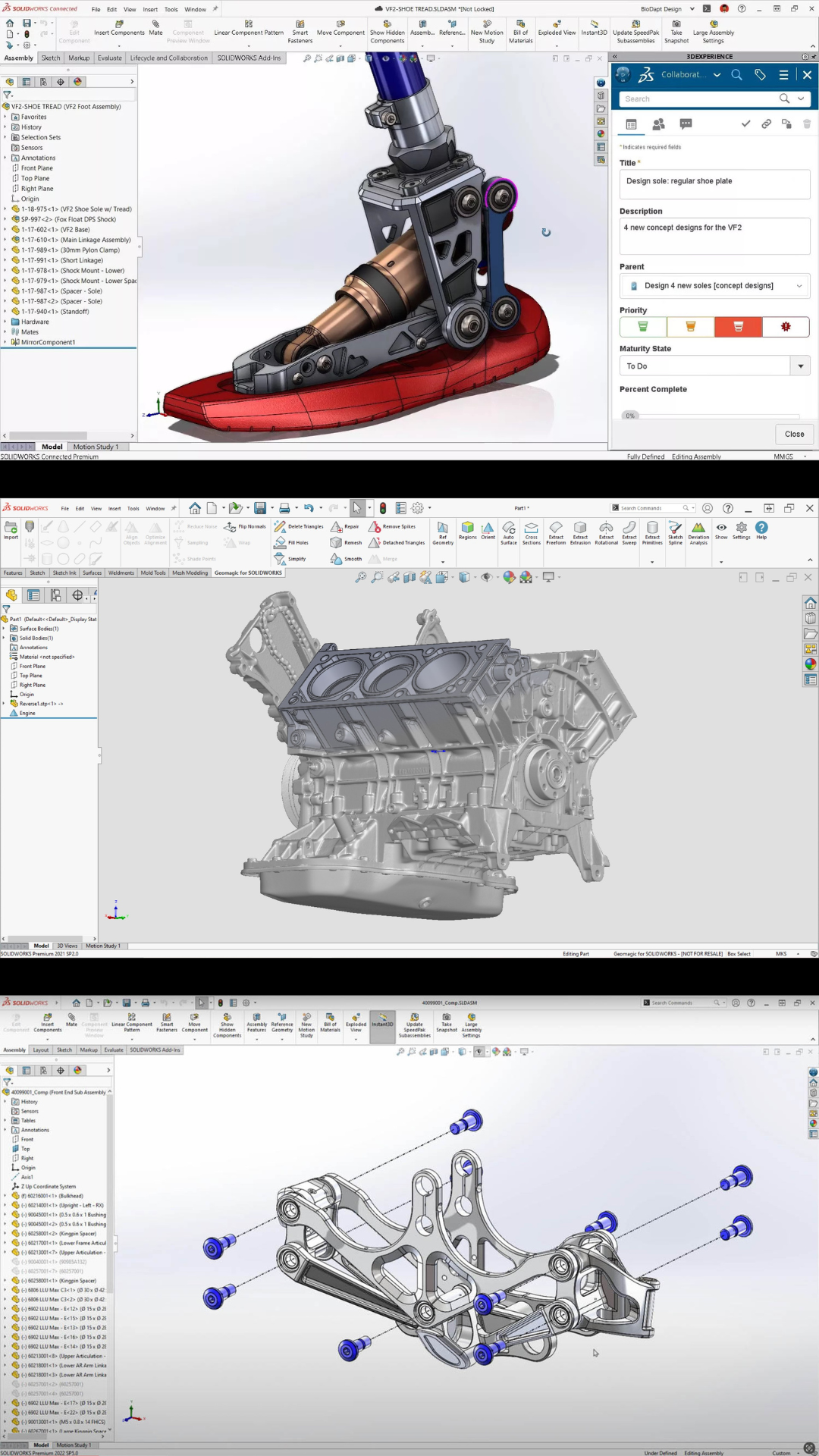Toggle Instant3D in VF2-SHOE TREAD window
This screenshot has width=819, height=1456.
(x=594, y=29)
